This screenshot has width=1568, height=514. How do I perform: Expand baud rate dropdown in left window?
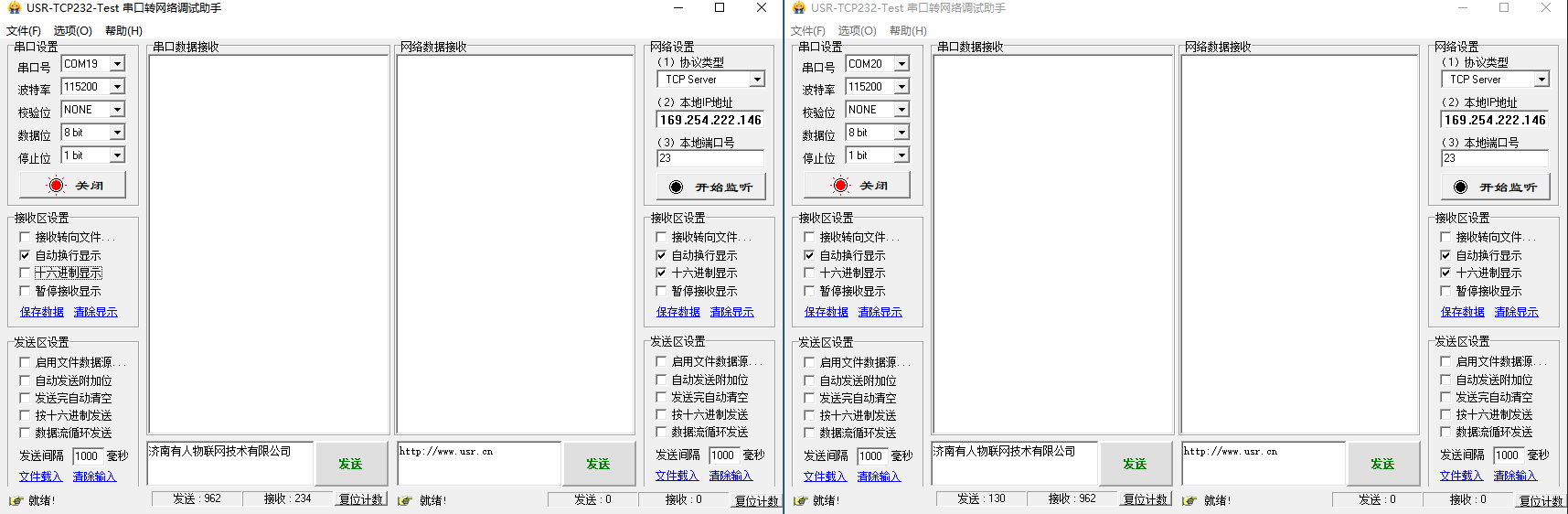[117, 87]
